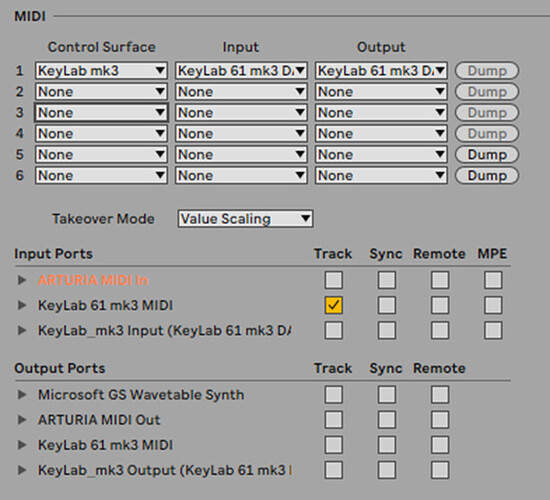This screenshot has width=550, height=500.
Task: Expand KeyLab_mk3 Output port entry
Action: [x=22, y=470]
